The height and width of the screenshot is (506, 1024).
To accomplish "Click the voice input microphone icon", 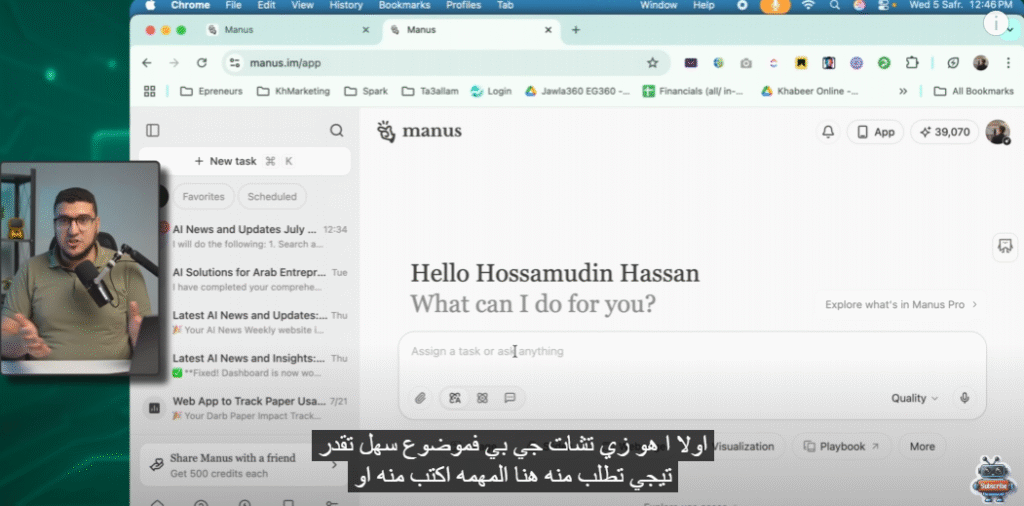I will [x=965, y=398].
